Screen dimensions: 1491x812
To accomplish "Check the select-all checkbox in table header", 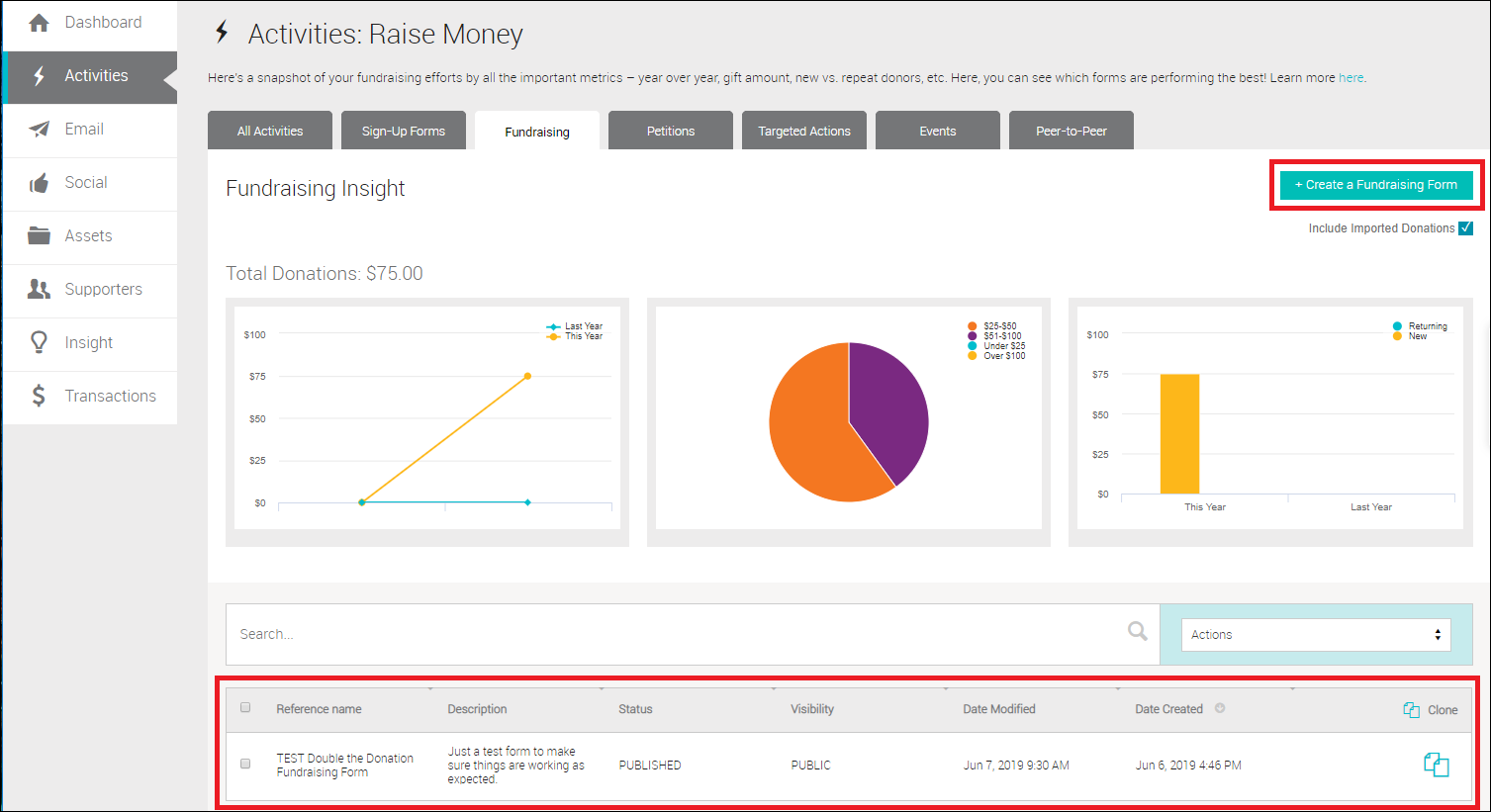I will coord(244,707).
